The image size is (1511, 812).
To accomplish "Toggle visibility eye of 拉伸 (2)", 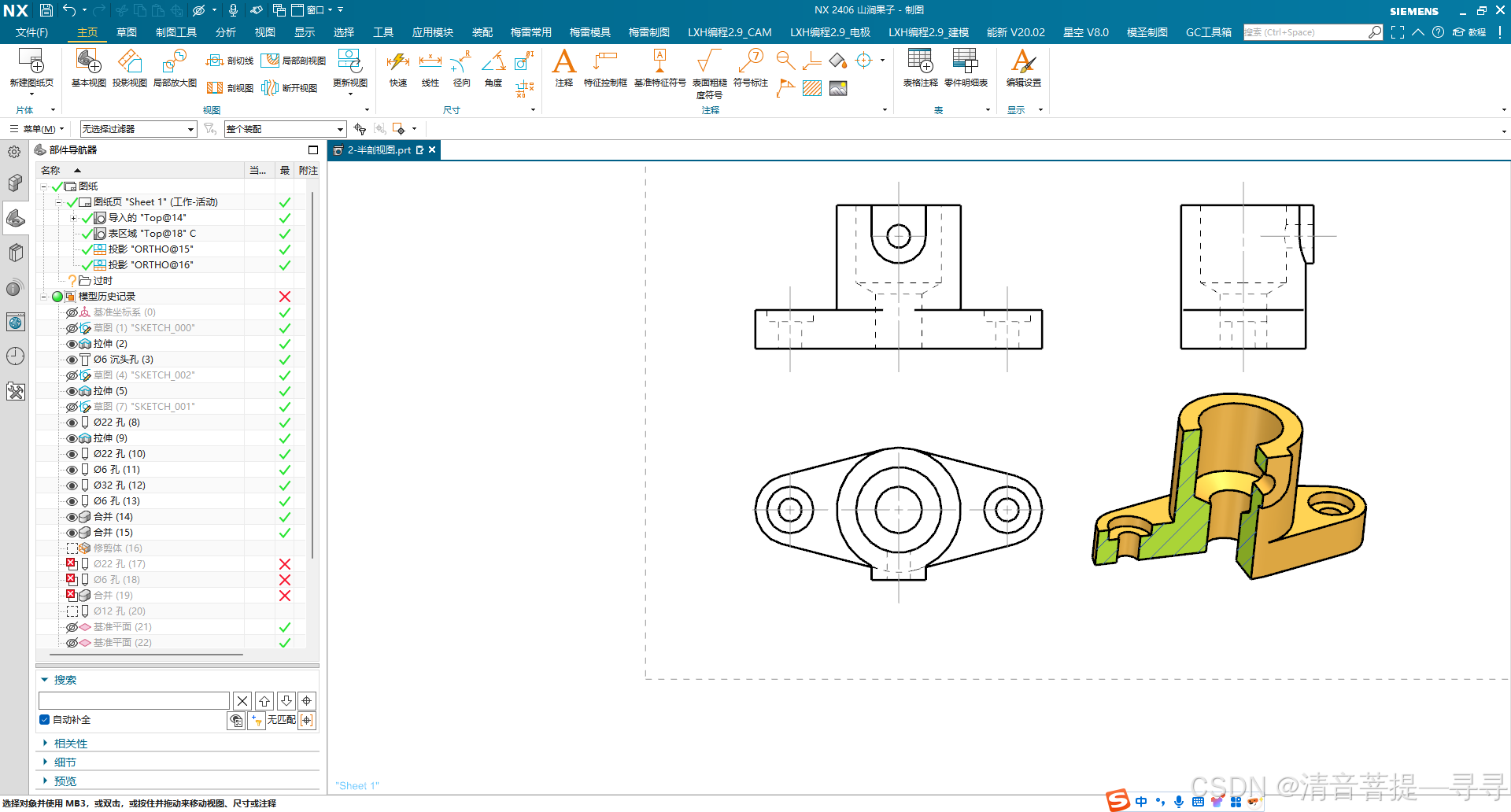I will (x=72, y=344).
